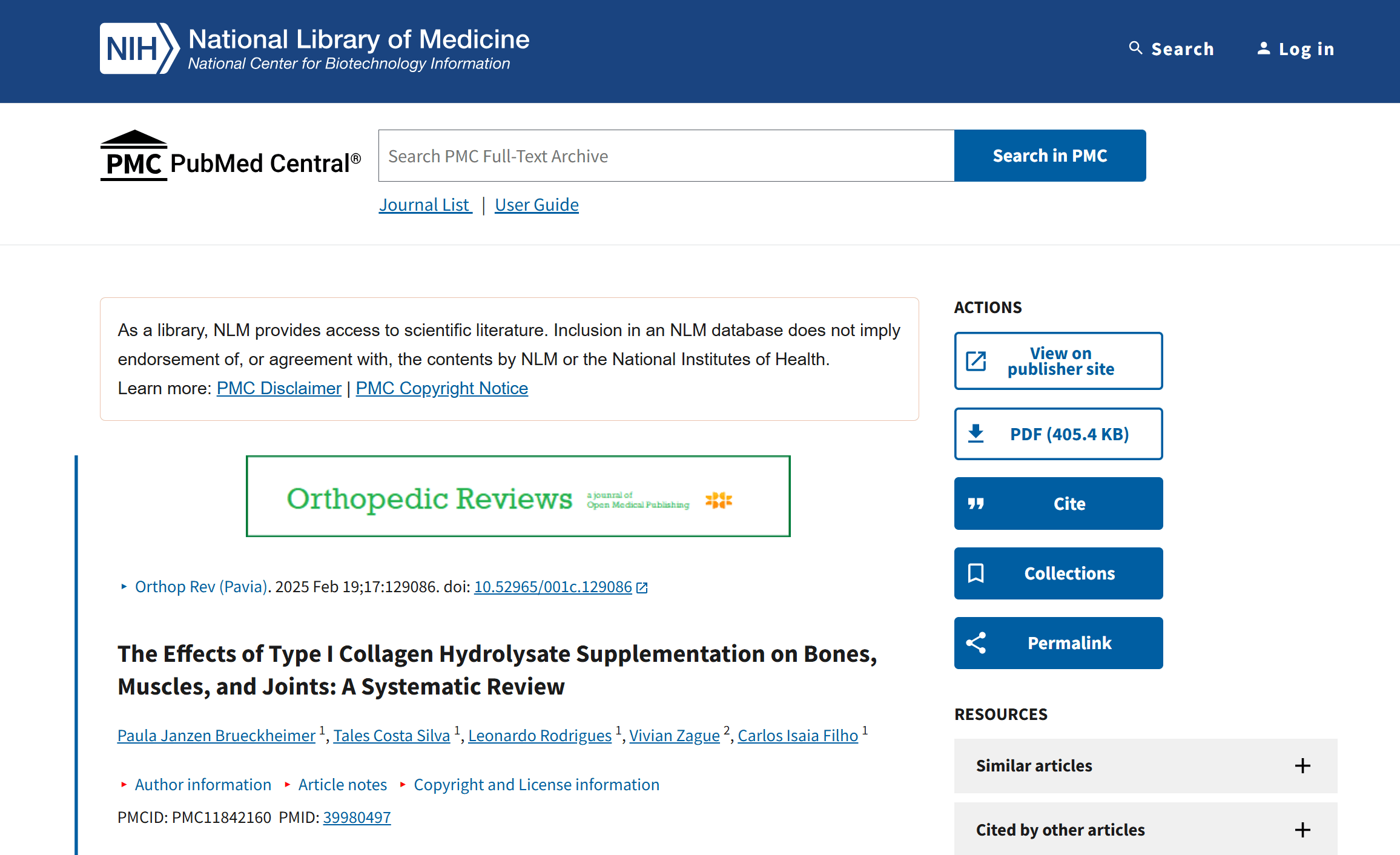Click the magnifying glass Search icon

(x=1135, y=48)
